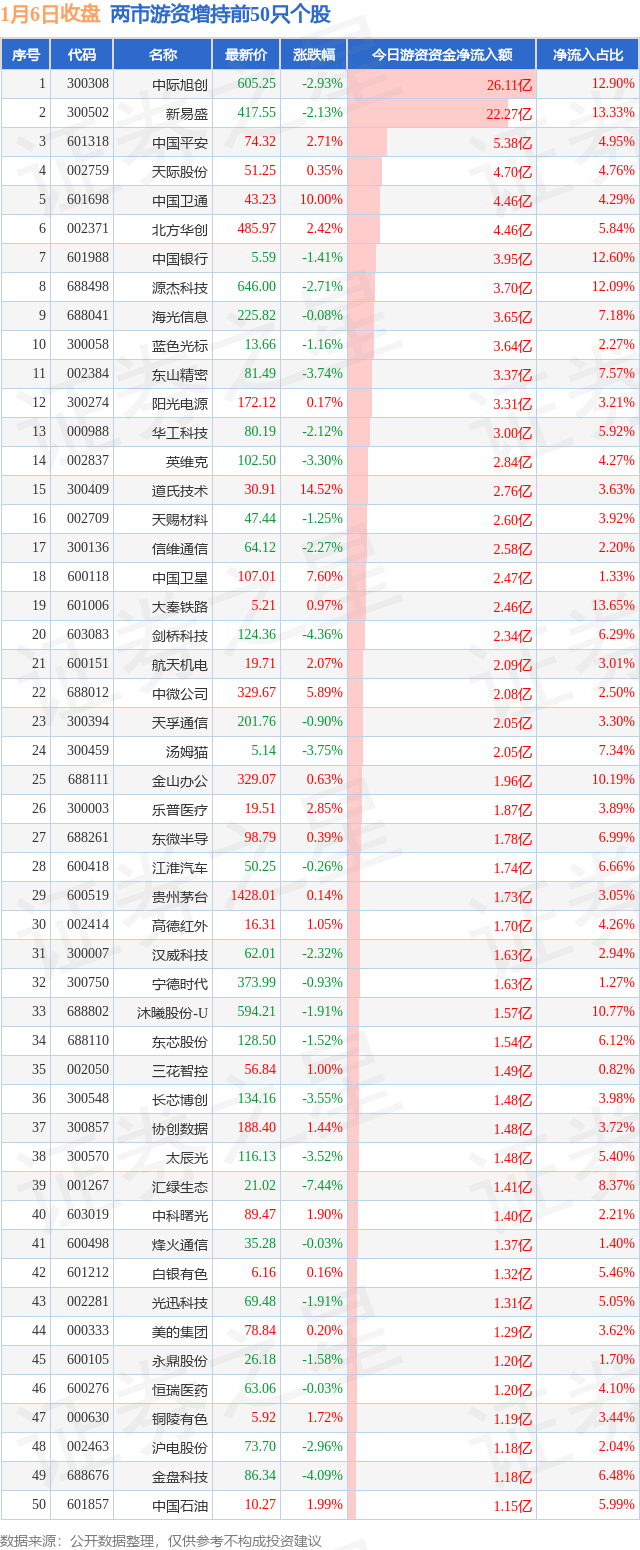
Task: Select stock name 航天机电
Action: pos(180,664)
